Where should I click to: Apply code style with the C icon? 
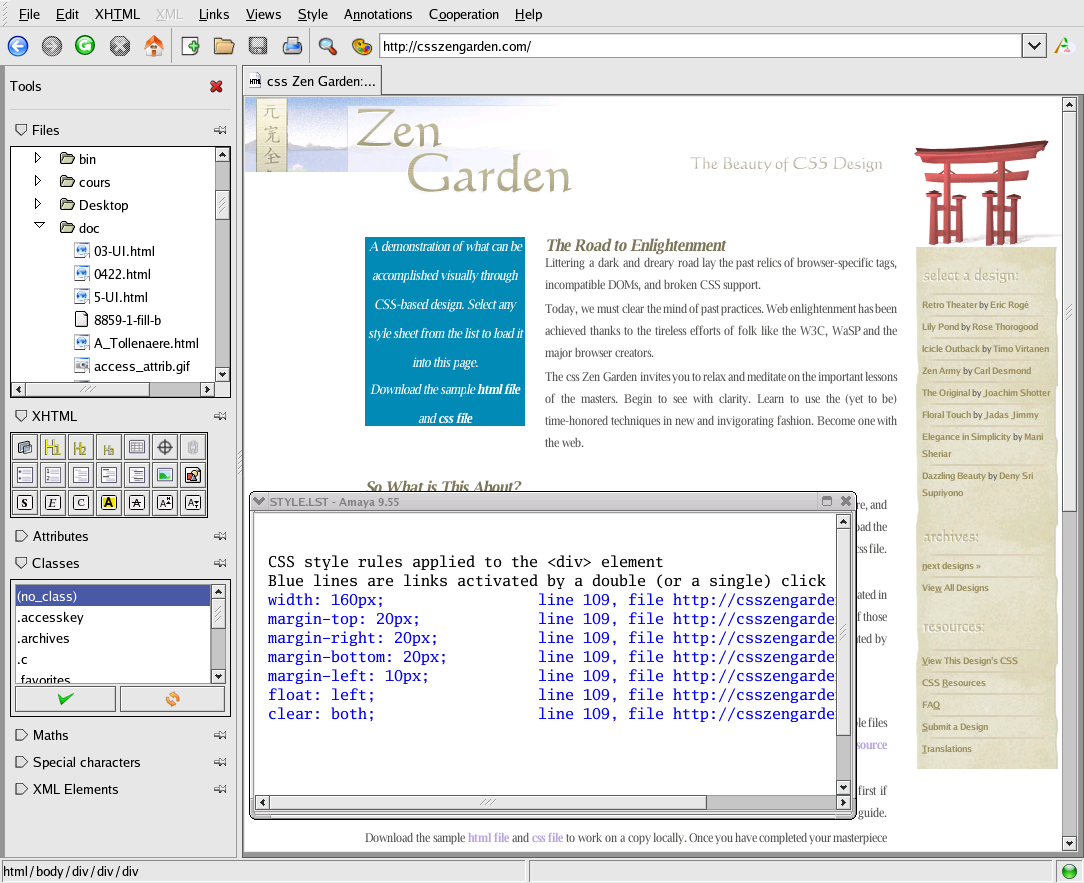pos(80,503)
